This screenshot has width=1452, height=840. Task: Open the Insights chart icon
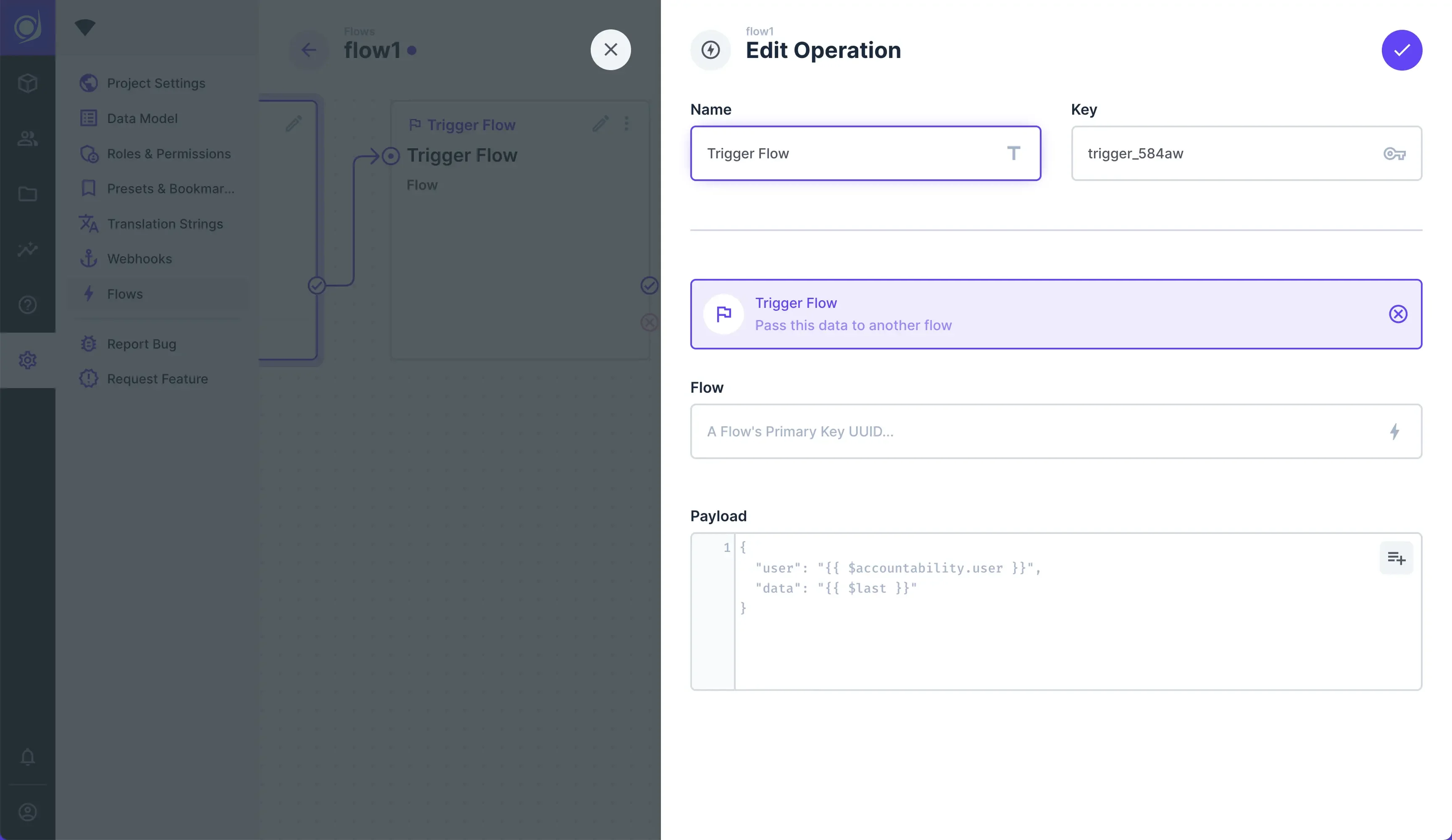pyautogui.click(x=28, y=249)
